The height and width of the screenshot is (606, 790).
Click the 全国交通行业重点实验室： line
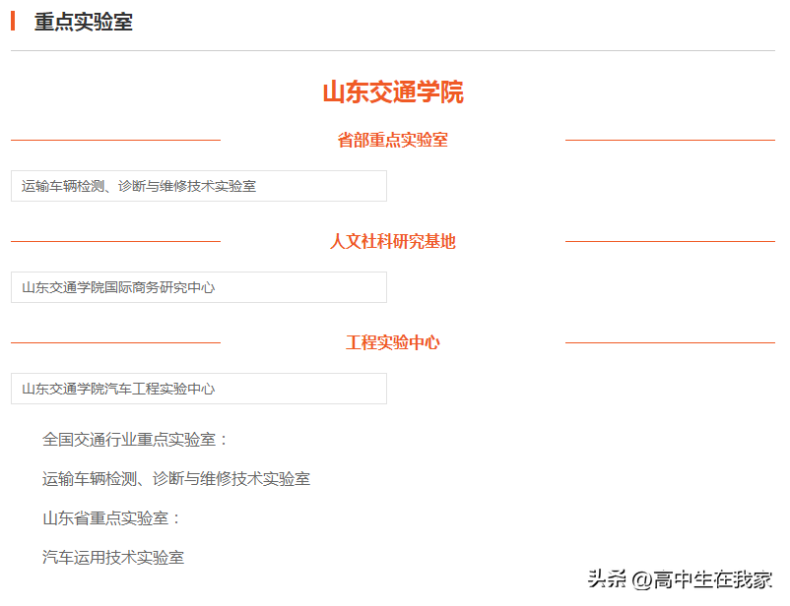pyautogui.click(x=135, y=439)
